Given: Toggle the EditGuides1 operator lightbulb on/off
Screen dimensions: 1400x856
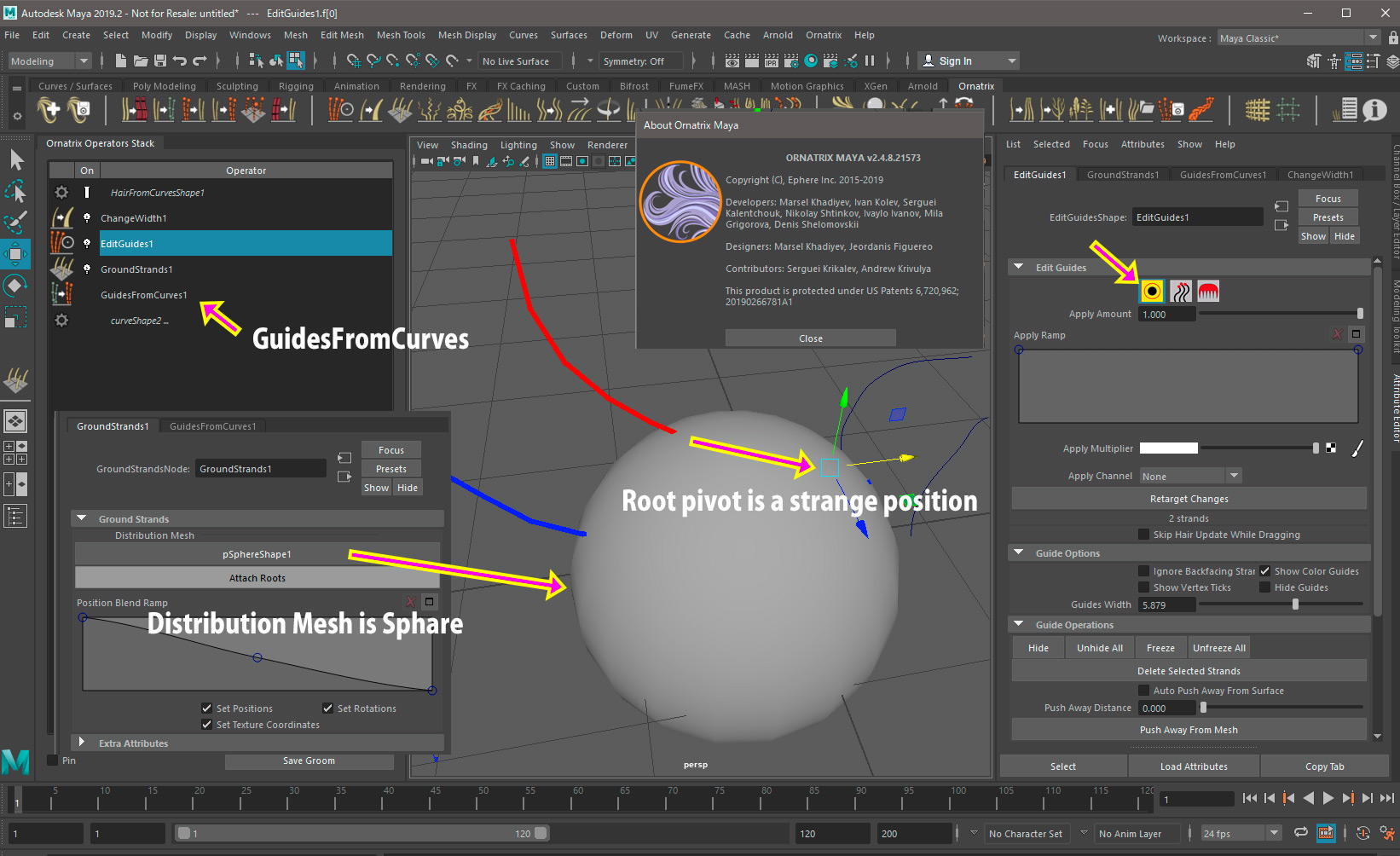Looking at the screenshot, I should point(87,244).
